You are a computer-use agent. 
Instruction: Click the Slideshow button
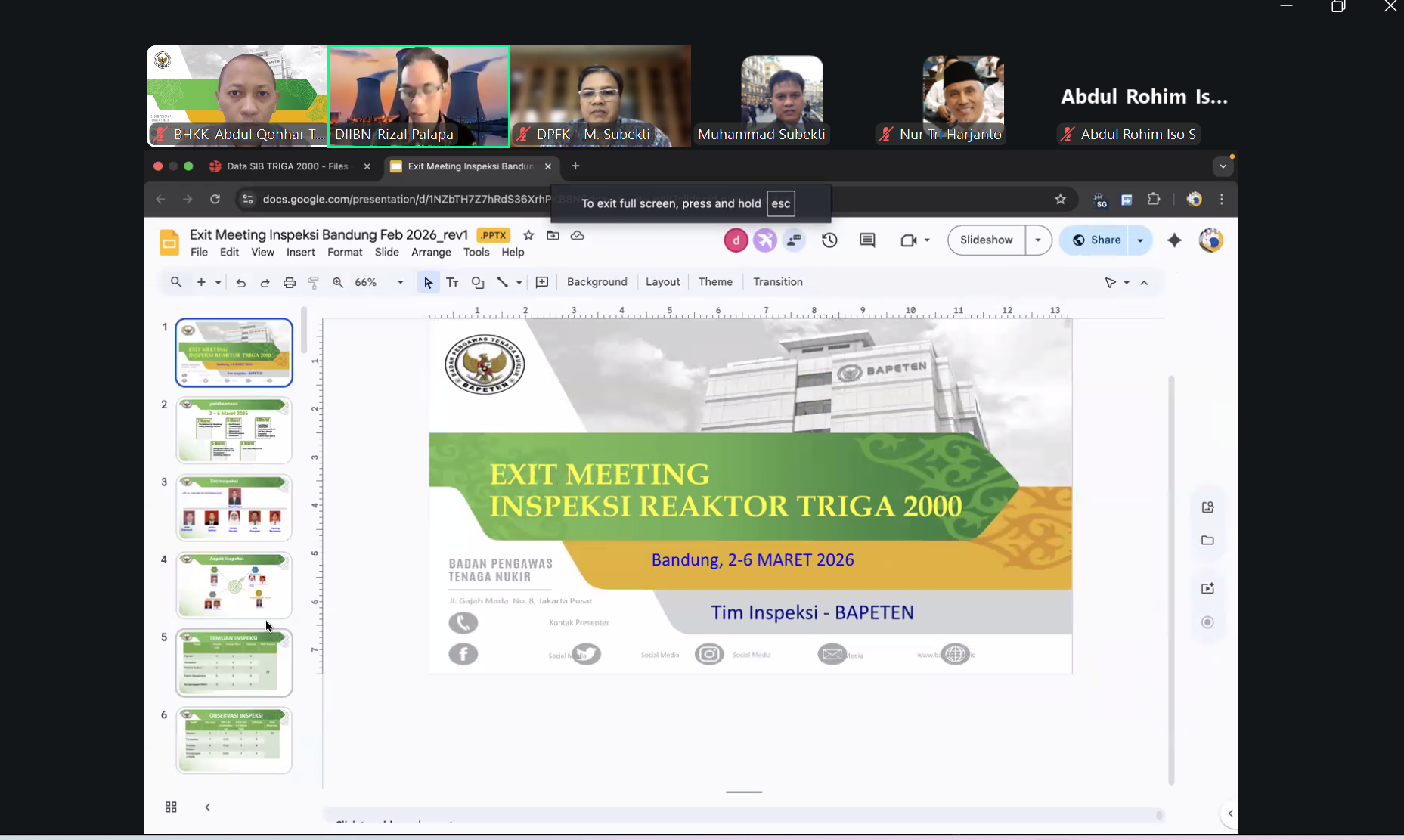(x=986, y=240)
